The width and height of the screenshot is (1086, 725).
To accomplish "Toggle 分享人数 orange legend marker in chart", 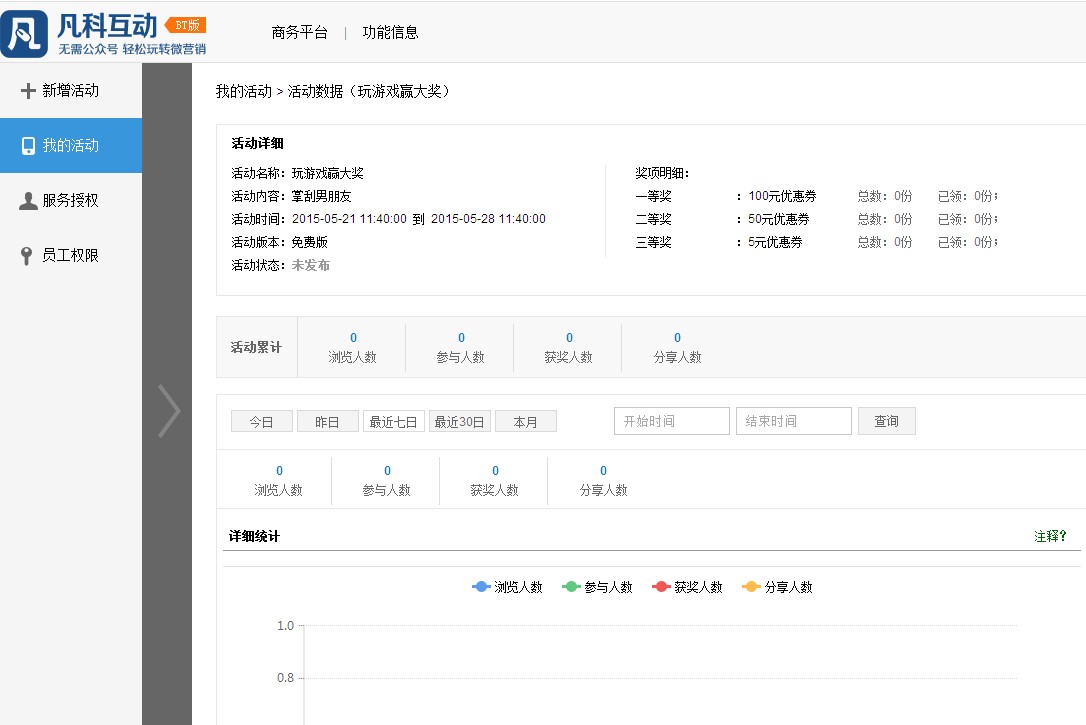I will pos(751,587).
